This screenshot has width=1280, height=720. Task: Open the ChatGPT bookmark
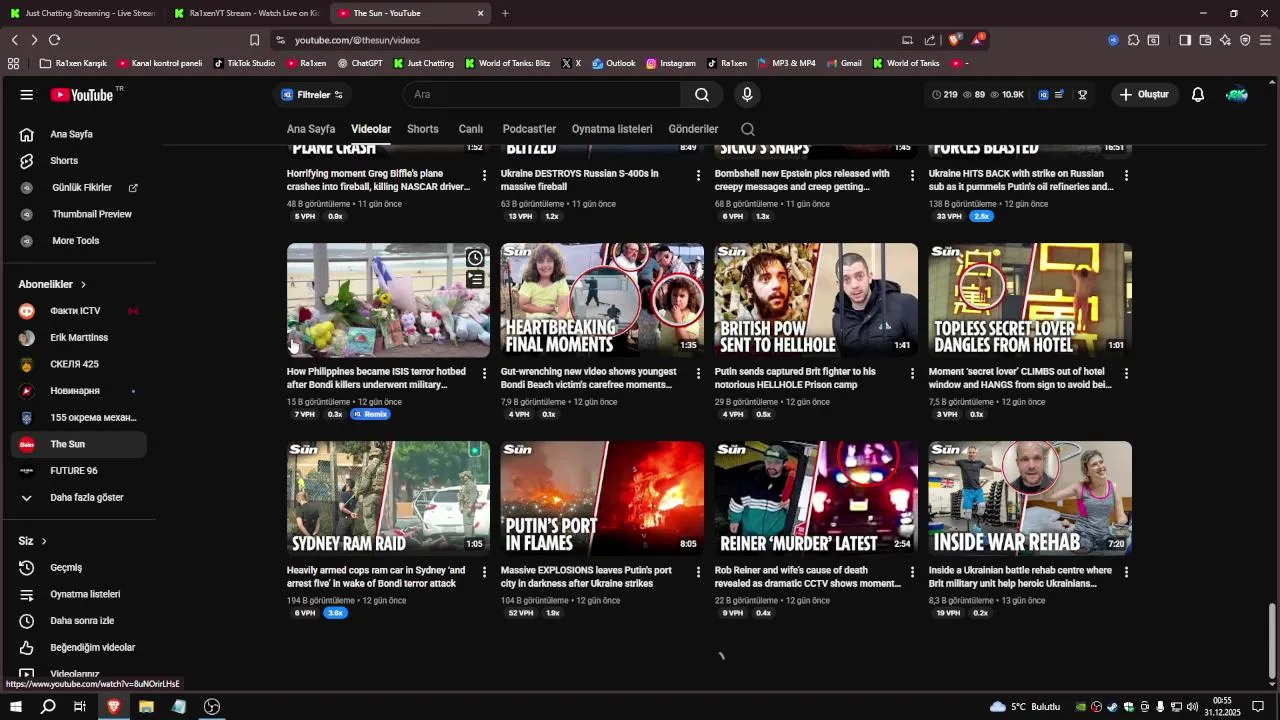(360, 63)
